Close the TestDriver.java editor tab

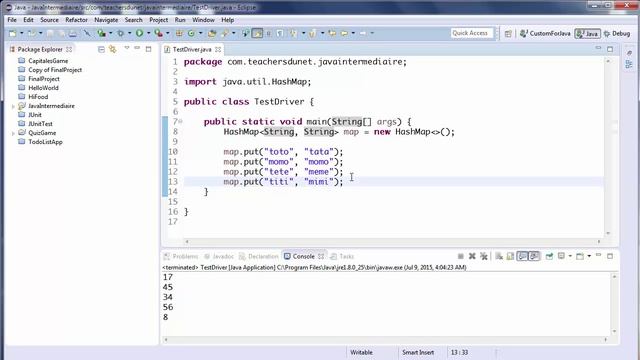pos(218,49)
